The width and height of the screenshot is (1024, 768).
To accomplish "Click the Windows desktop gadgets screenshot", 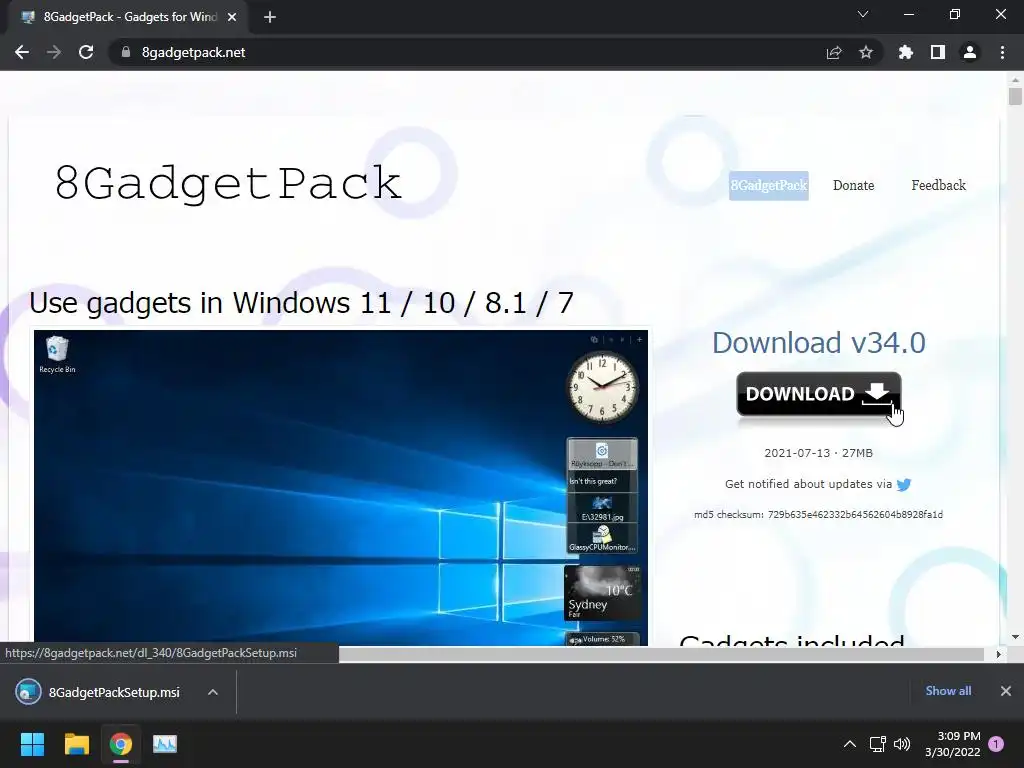I will point(341,487).
